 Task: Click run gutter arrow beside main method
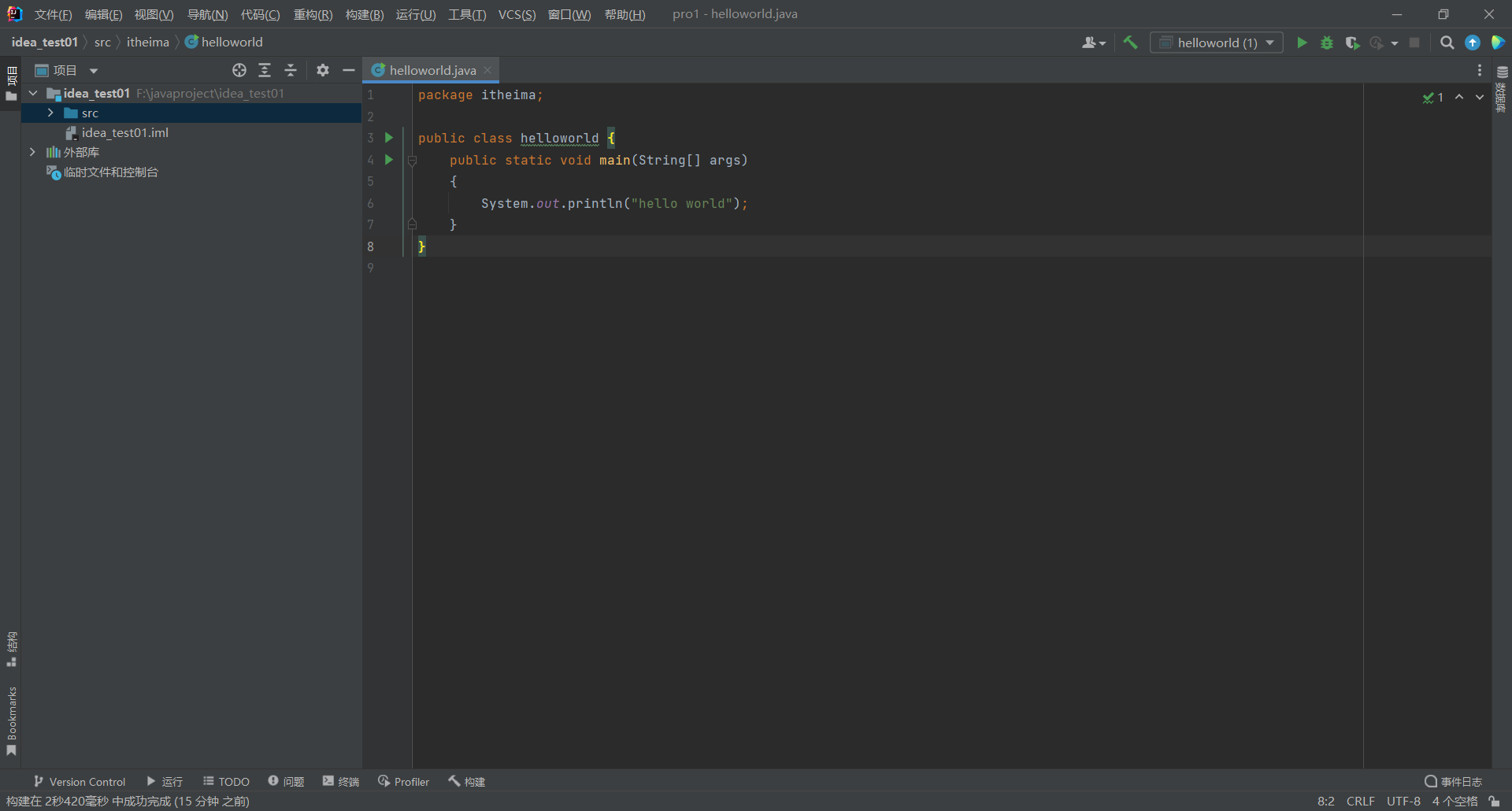[388, 160]
